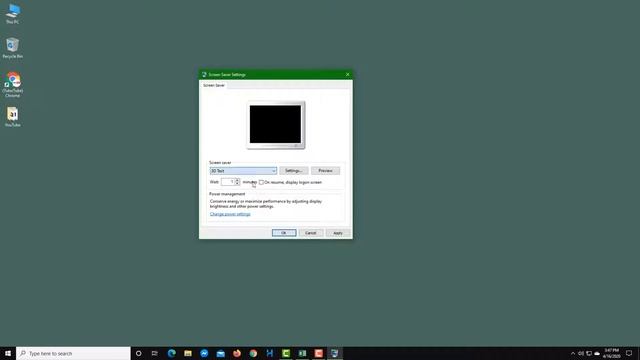The width and height of the screenshot is (640, 360).
Task: Follow the Change power settings link
Action: [230, 214]
